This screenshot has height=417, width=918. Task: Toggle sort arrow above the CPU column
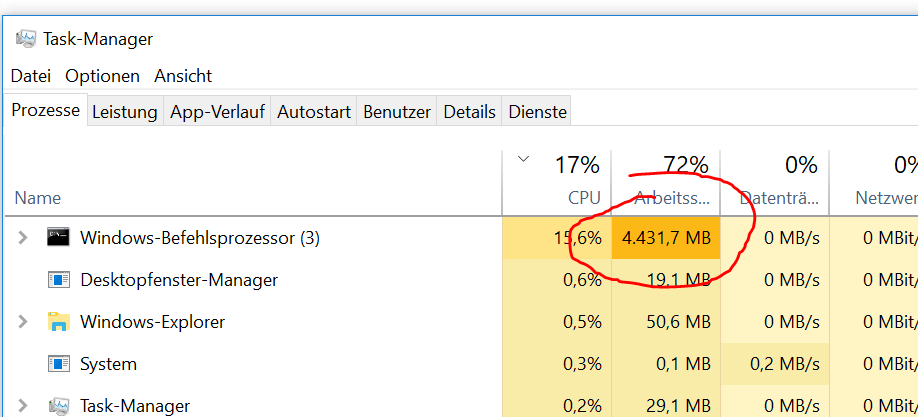pyautogui.click(x=524, y=158)
